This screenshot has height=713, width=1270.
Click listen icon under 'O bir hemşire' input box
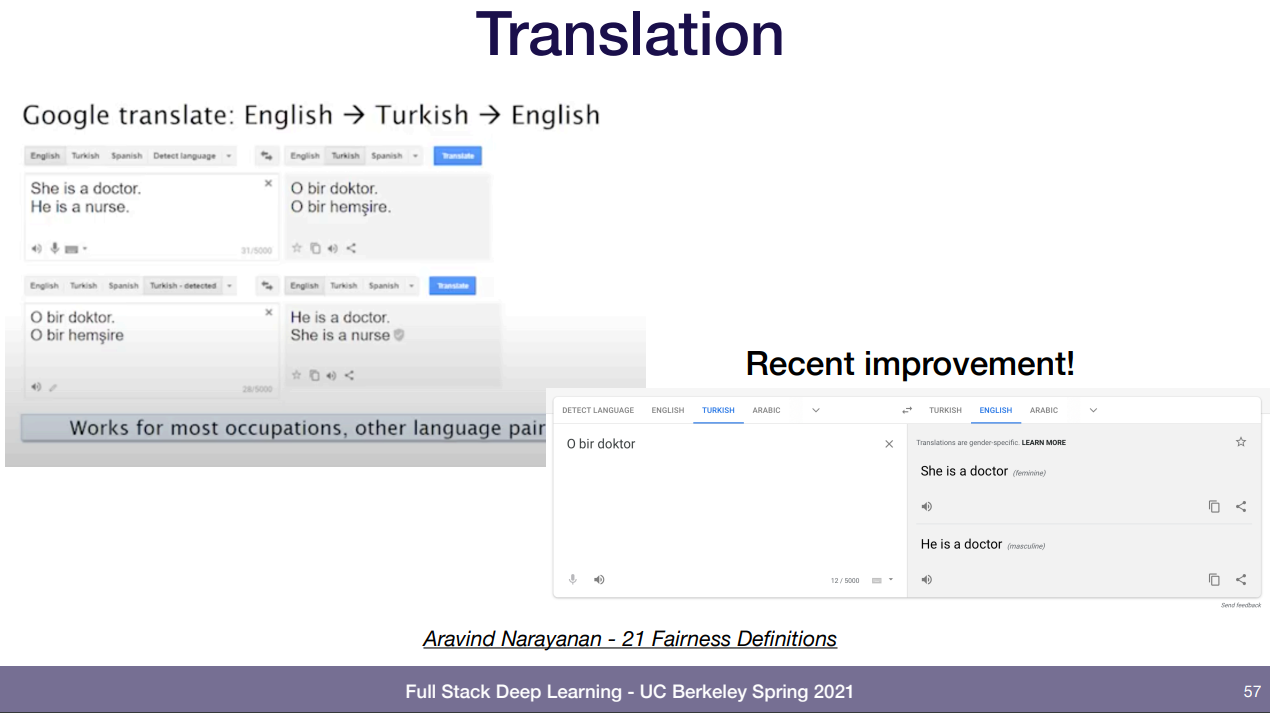(36, 386)
